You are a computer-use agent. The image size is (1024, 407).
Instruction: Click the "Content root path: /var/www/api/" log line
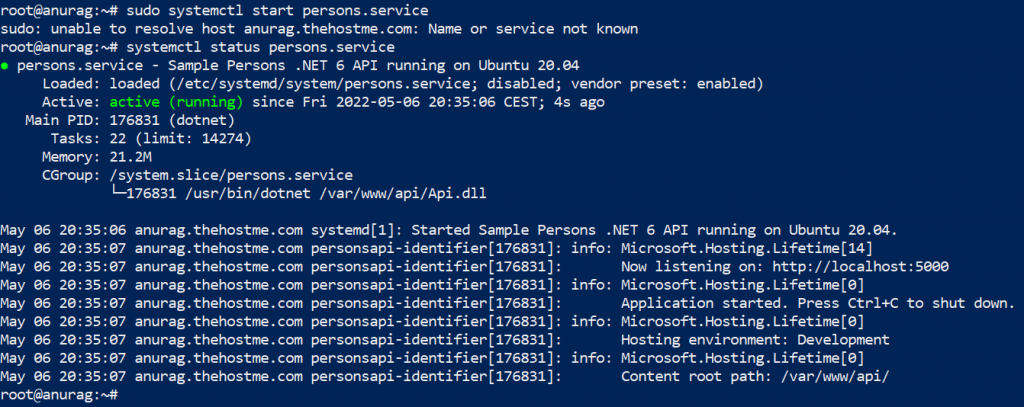coord(755,377)
